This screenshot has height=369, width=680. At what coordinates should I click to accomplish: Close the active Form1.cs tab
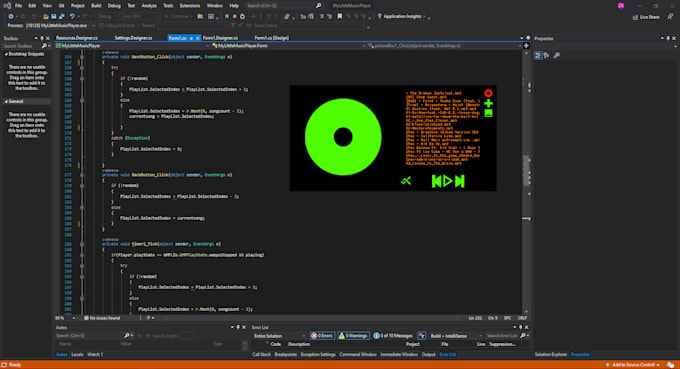point(198,38)
